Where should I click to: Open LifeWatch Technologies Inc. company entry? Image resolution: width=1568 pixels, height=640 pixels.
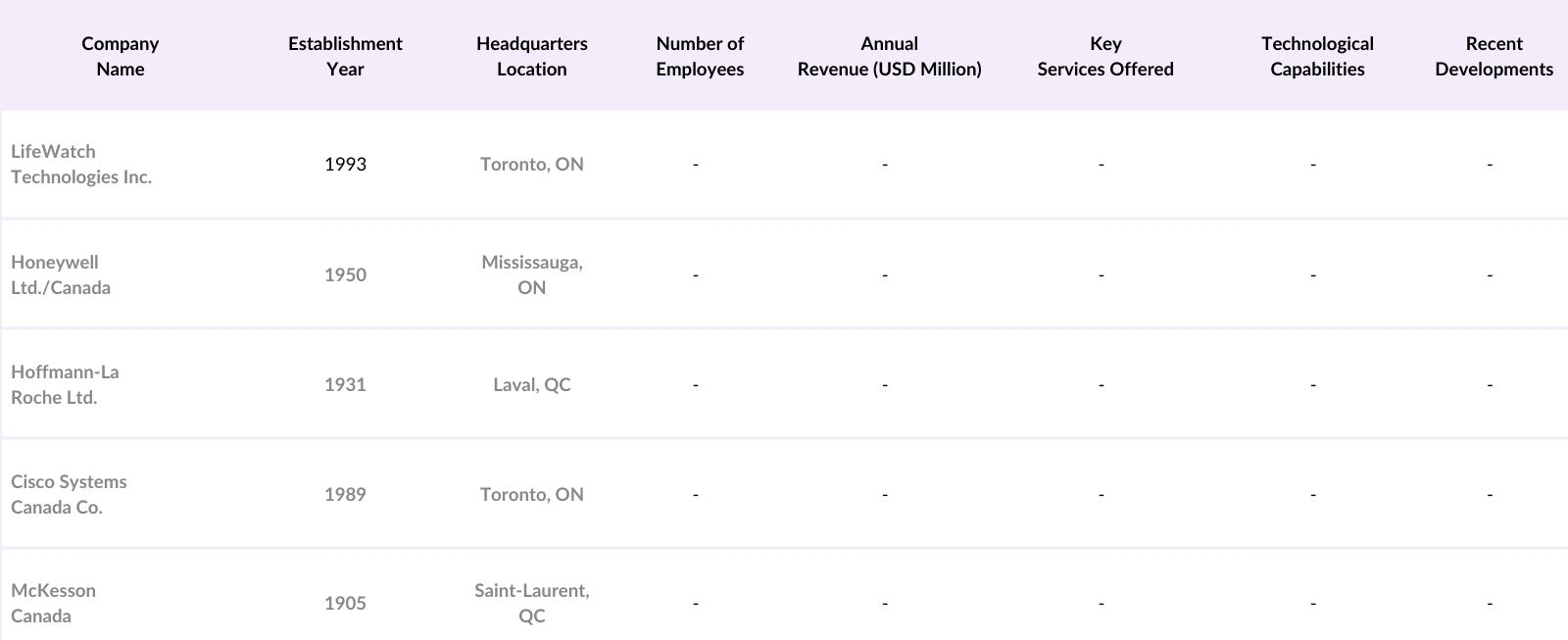(x=81, y=164)
